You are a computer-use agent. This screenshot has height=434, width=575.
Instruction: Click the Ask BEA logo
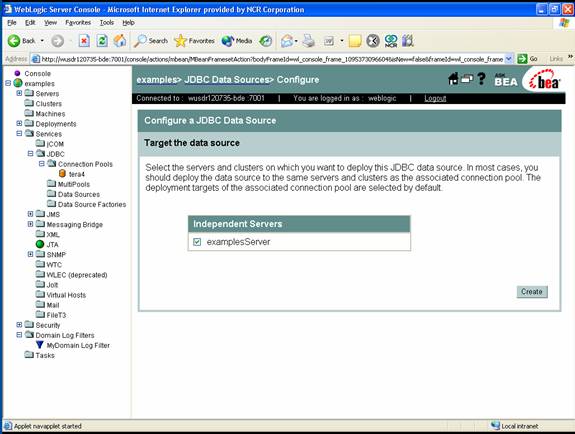coord(506,80)
